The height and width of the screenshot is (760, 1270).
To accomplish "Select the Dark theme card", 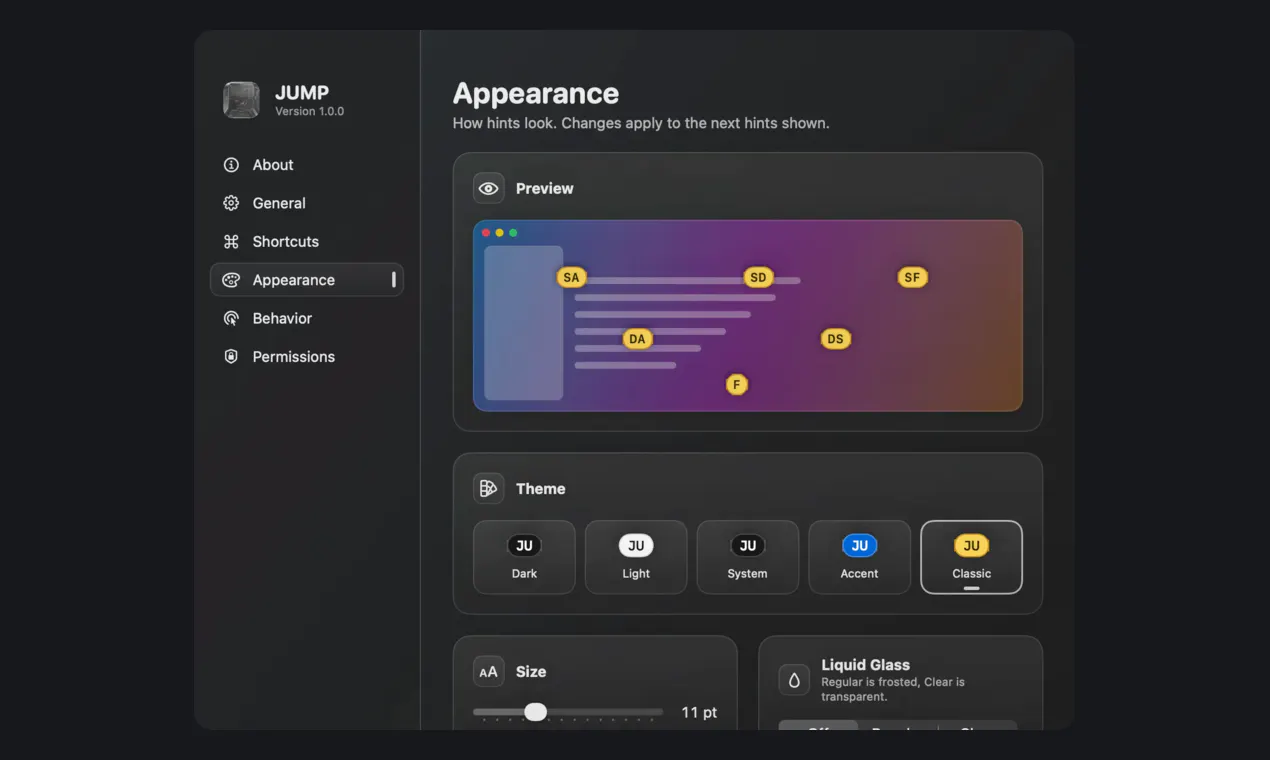I will pos(524,557).
